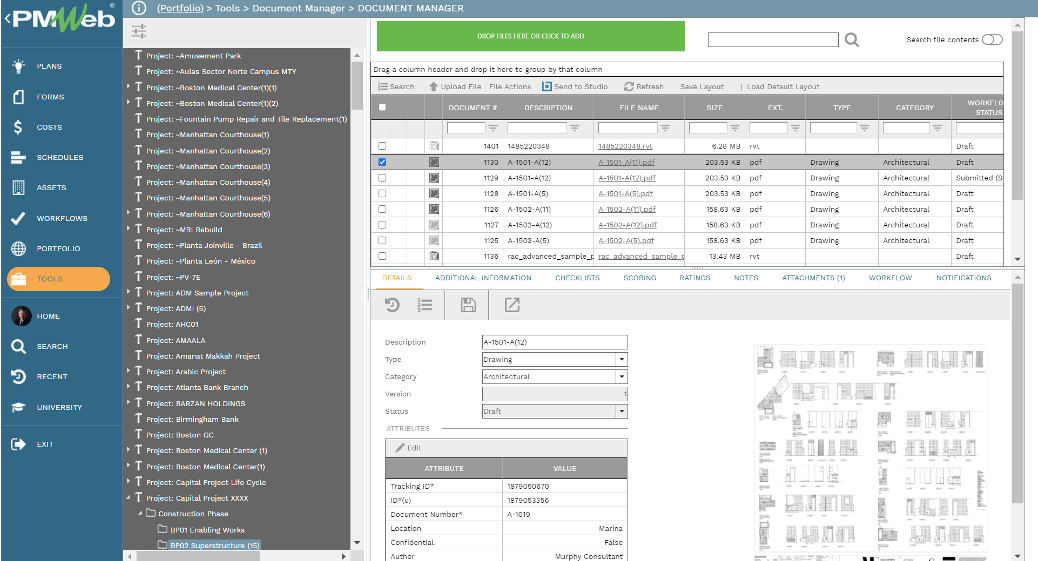Click the magnifier search icon beside search box
Viewport: 1038px width, 561px height.
point(851,40)
